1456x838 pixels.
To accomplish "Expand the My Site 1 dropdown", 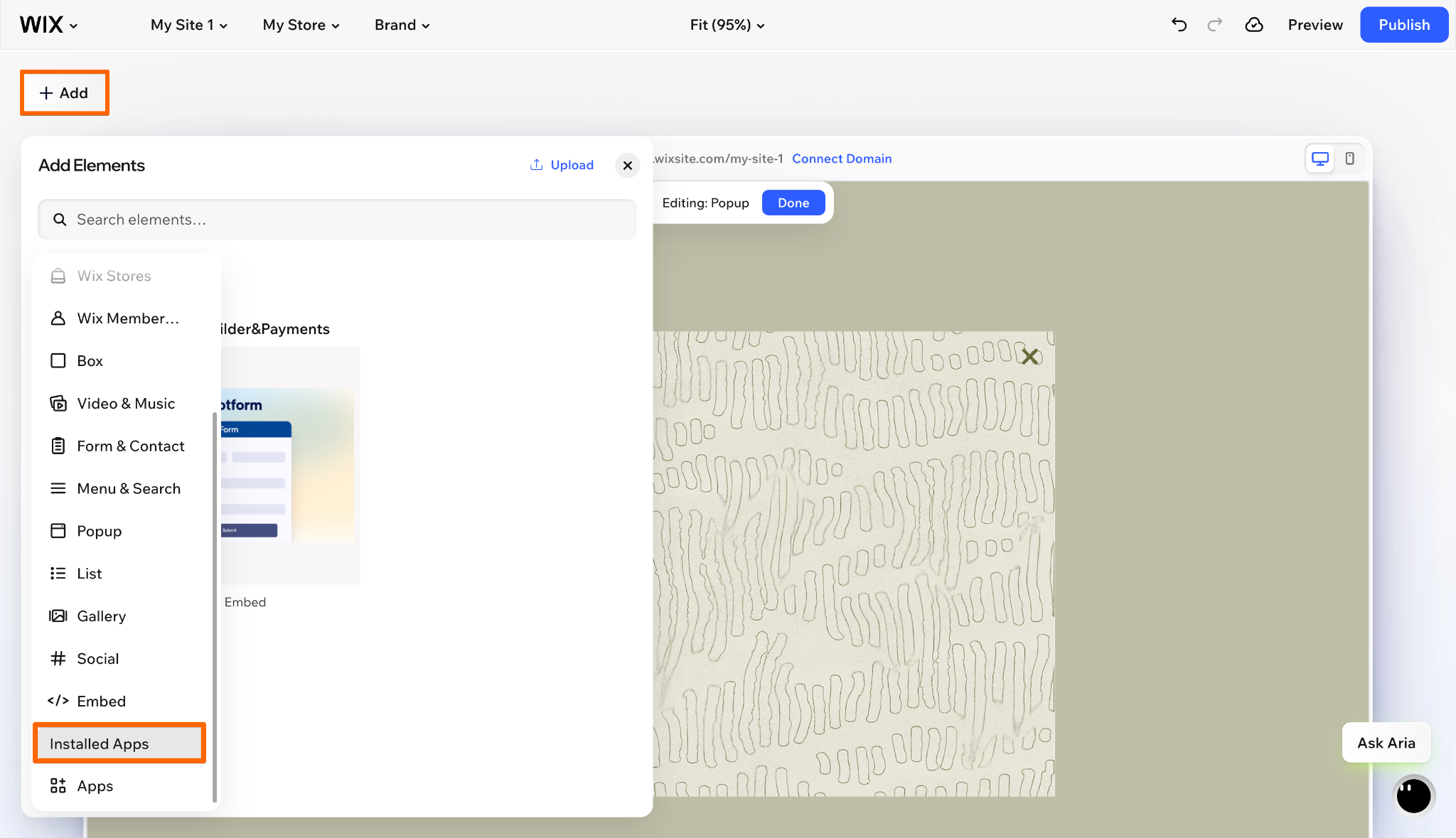I will pyautogui.click(x=189, y=25).
